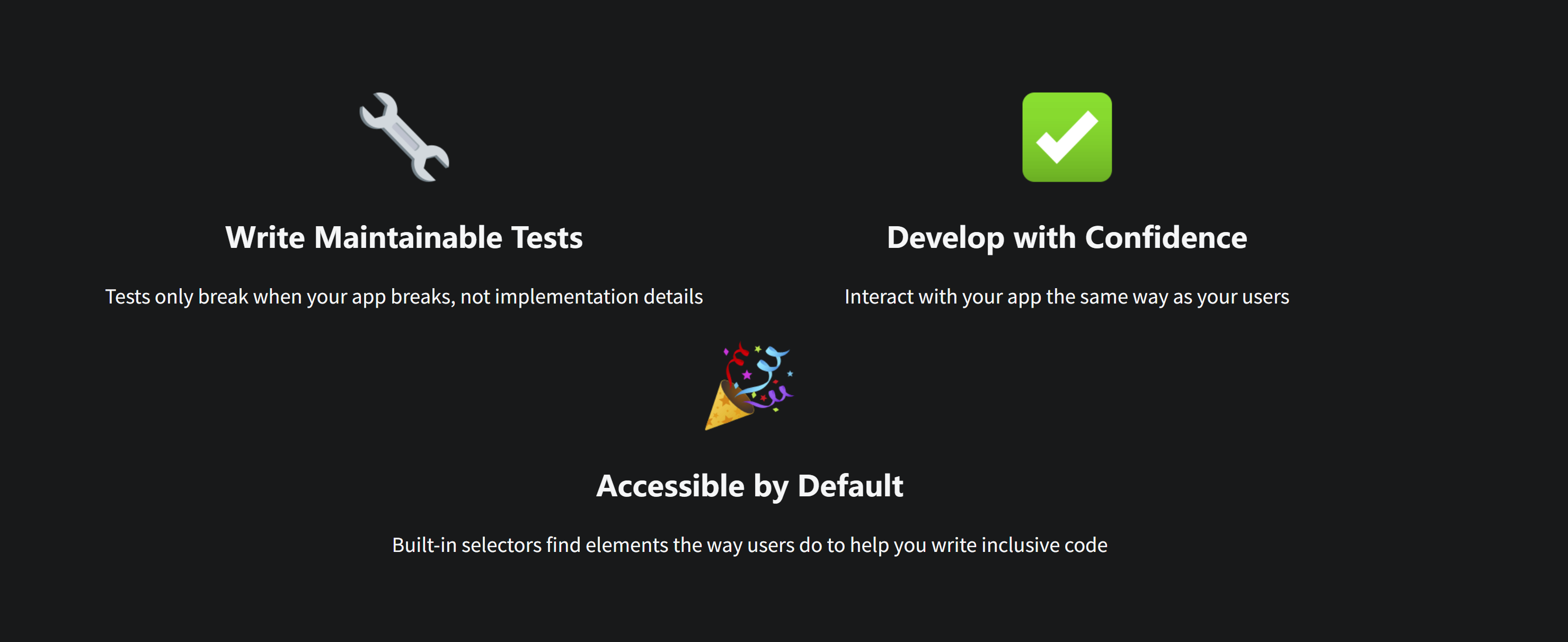
Task: Click the 'Interact with your app' description
Action: (1066, 297)
